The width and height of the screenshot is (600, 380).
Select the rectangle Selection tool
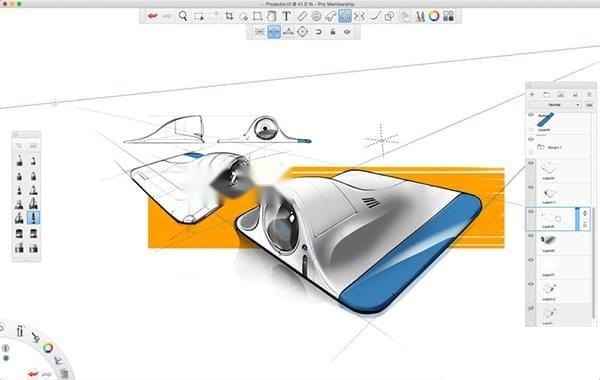[x=199, y=16]
